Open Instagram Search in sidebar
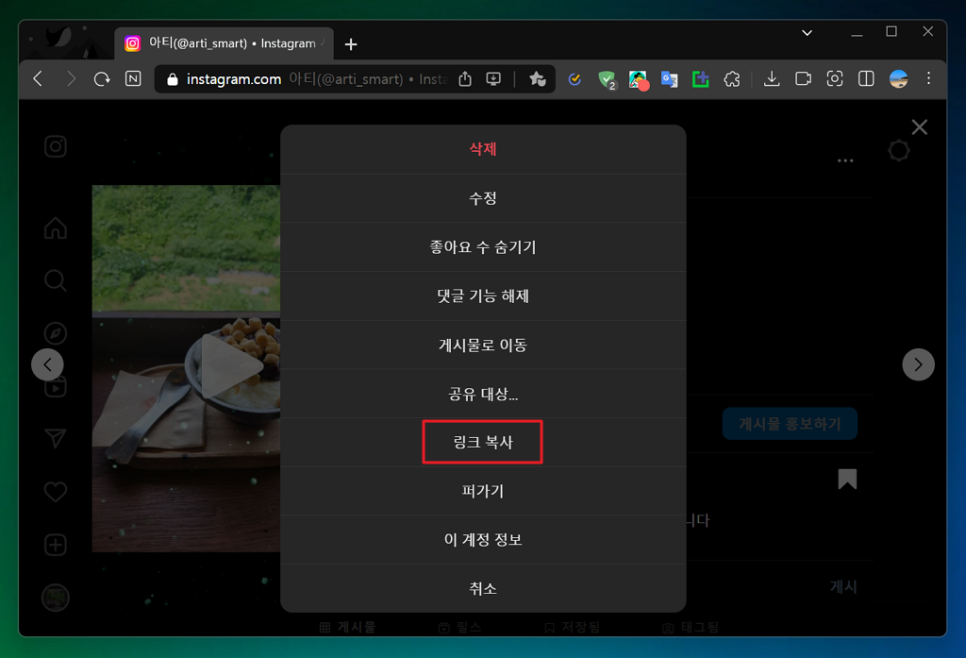966x658 pixels. click(55, 281)
